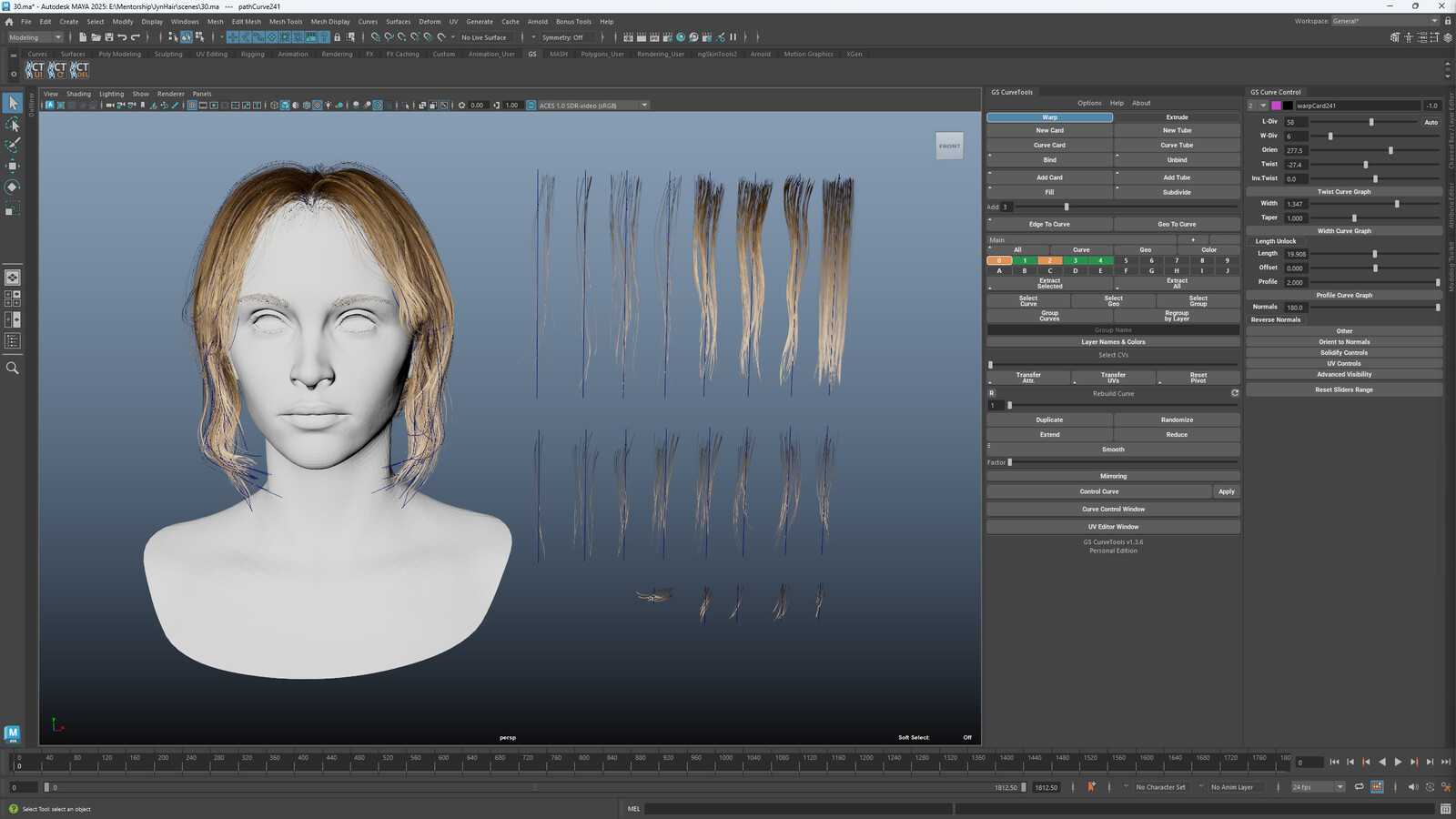Toggle the loop playback icon
The image size is (1456, 819).
[1359, 787]
